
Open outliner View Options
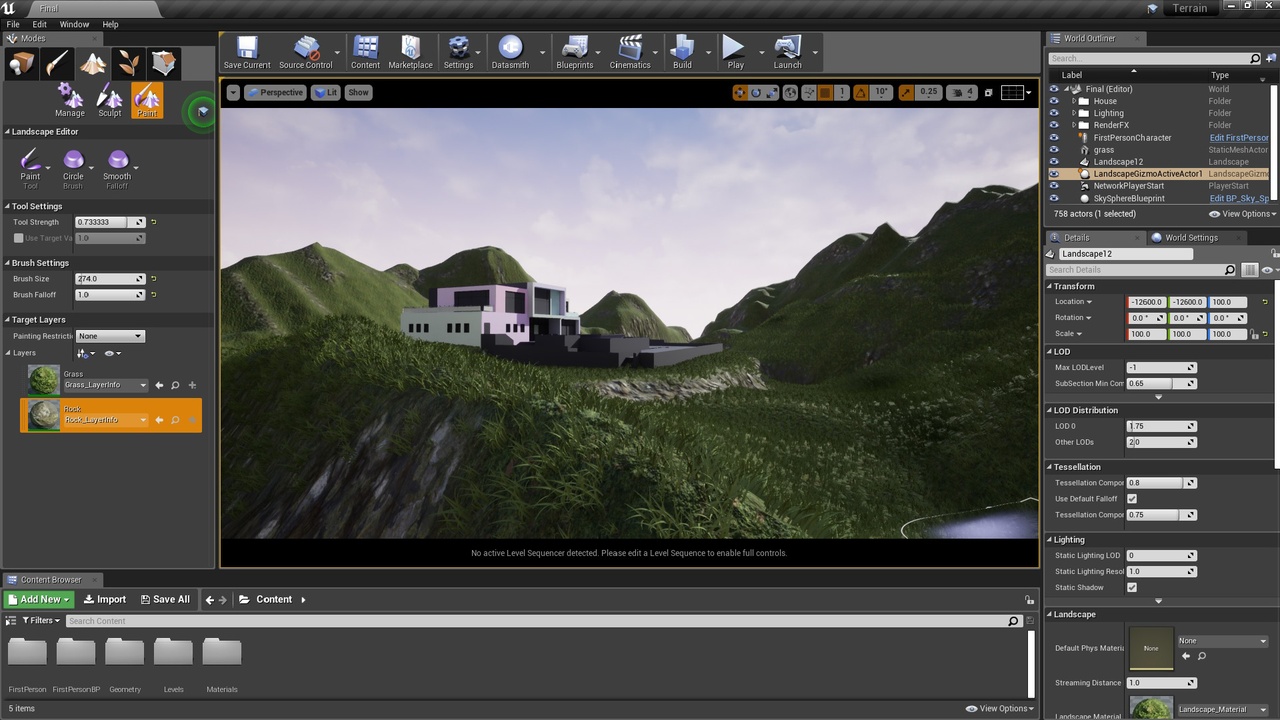click(x=1242, y=214)
